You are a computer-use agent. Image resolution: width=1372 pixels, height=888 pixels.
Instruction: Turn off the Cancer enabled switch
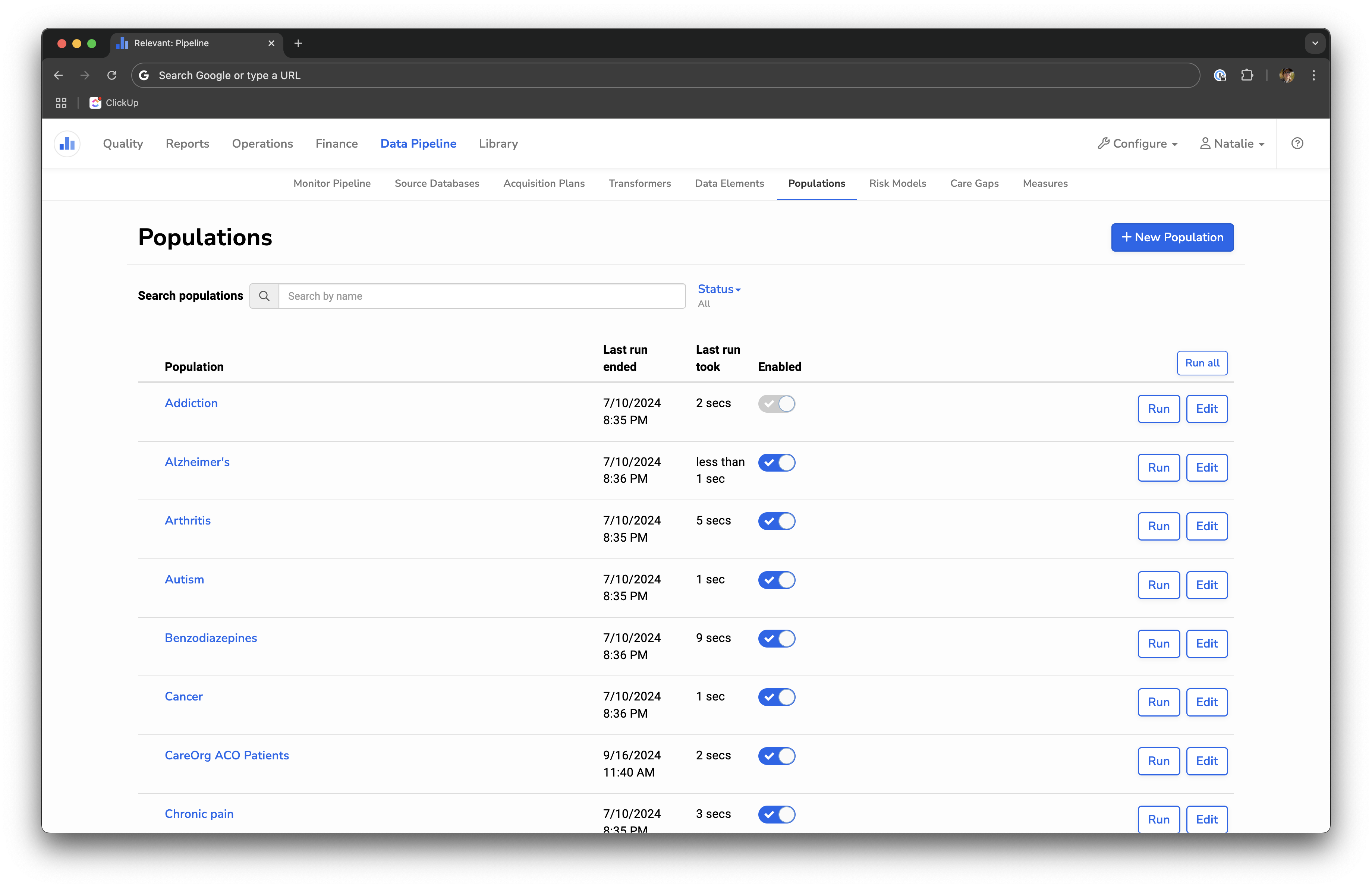[776, 697]
